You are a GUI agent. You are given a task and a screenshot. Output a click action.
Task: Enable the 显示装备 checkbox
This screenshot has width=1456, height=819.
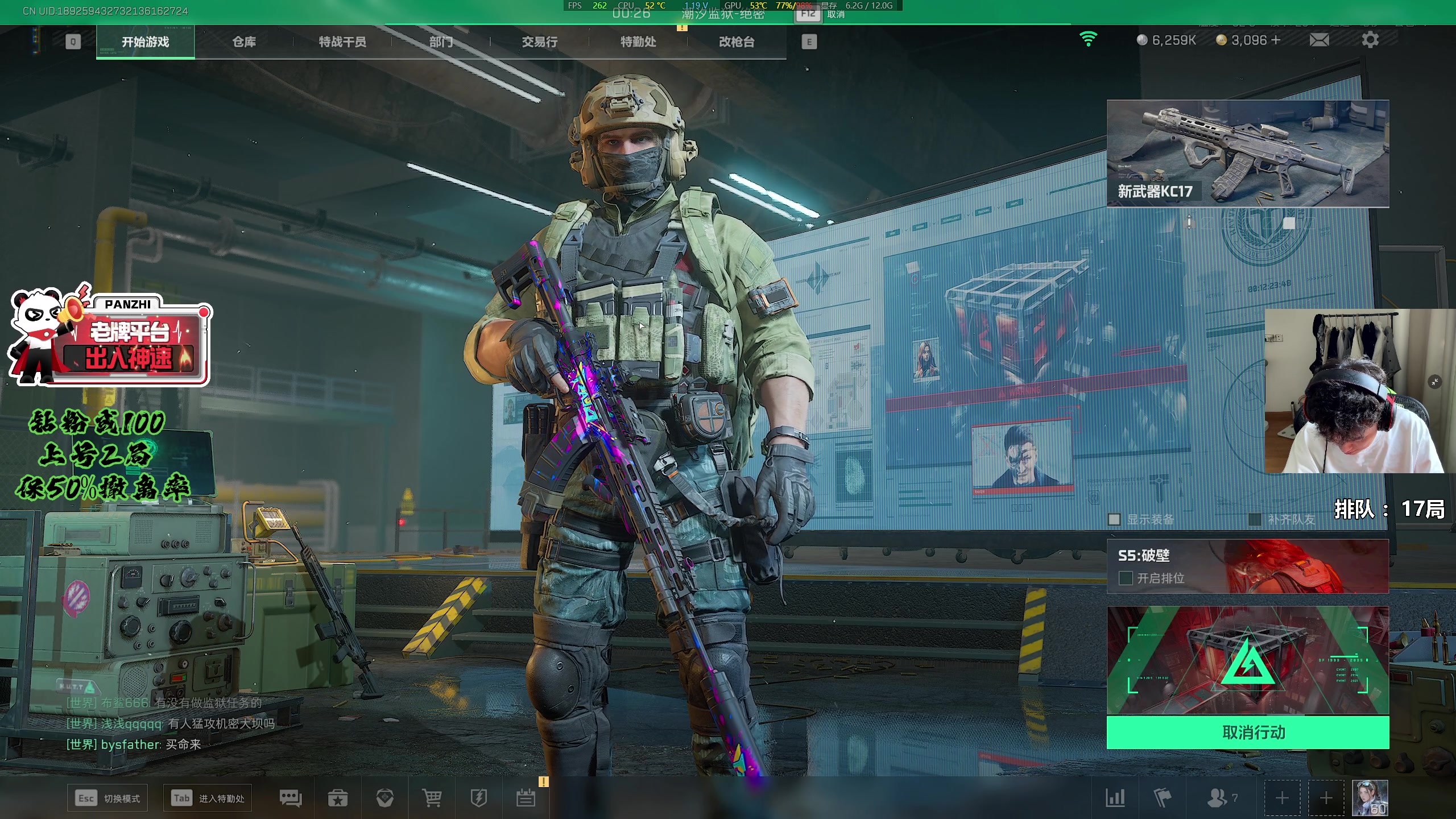1114,519
